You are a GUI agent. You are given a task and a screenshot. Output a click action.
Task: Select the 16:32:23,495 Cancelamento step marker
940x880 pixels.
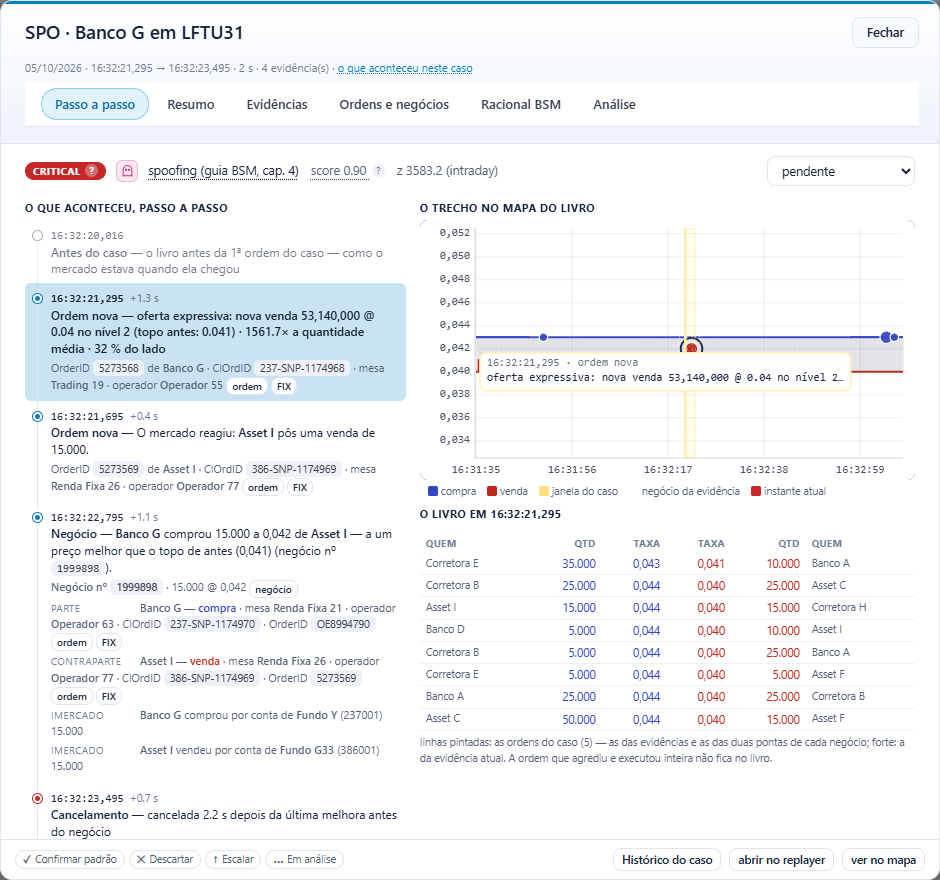coord(37,798)
